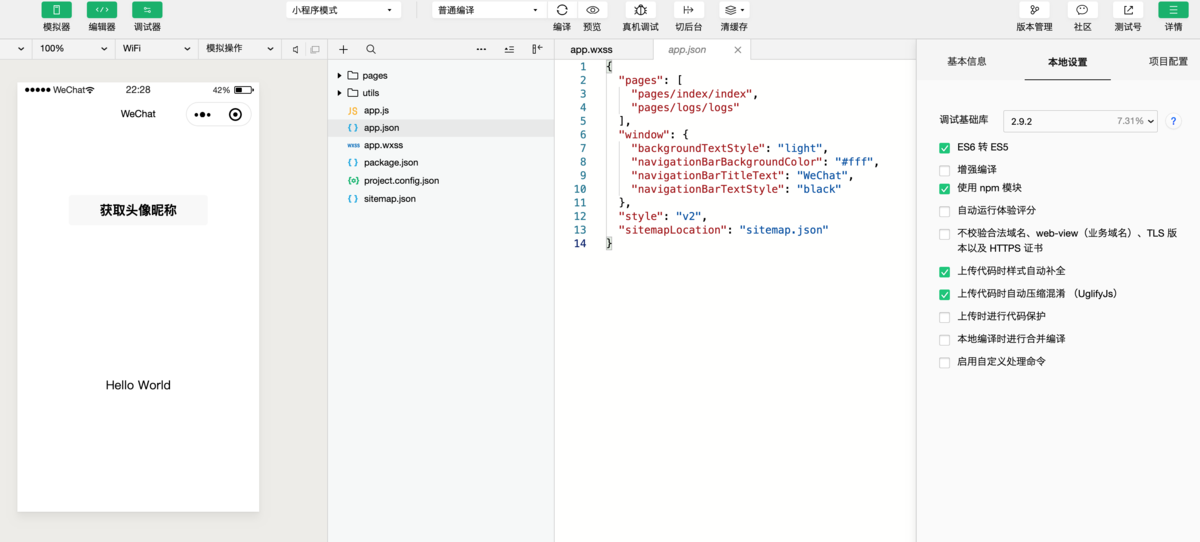Screen dimensions: 1200x542
Task: Click the WeChat title in simulator navigation bar
Action: (x=138, y=114)
